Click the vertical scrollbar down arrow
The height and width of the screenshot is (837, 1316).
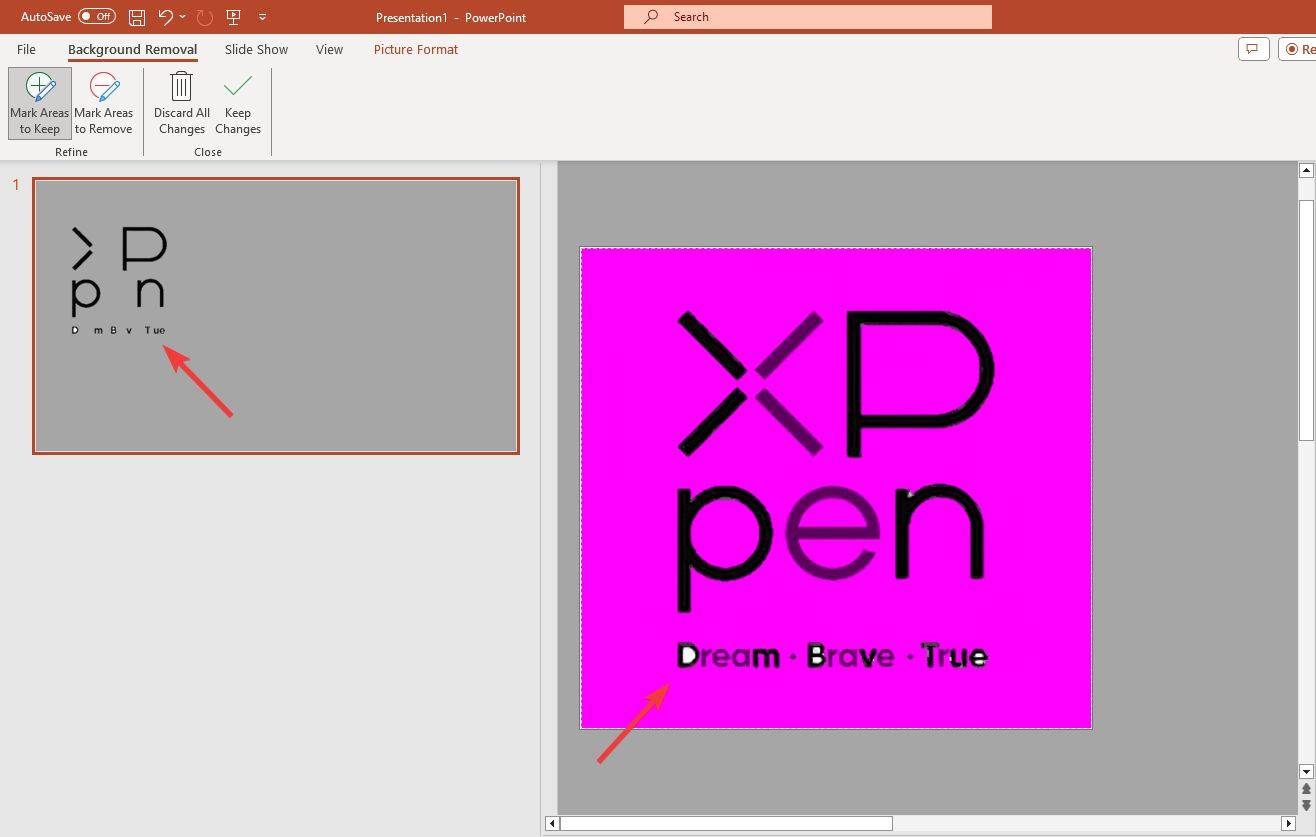coord(1305,771)
